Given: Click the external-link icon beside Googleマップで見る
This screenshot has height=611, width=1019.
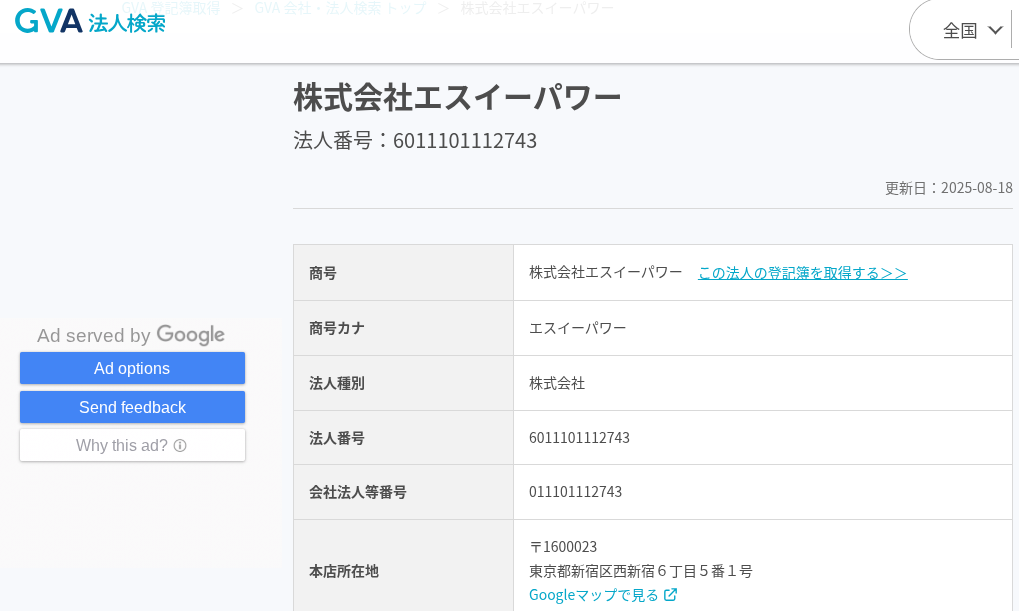Looking at the screenshot, I should coord(671,595).
